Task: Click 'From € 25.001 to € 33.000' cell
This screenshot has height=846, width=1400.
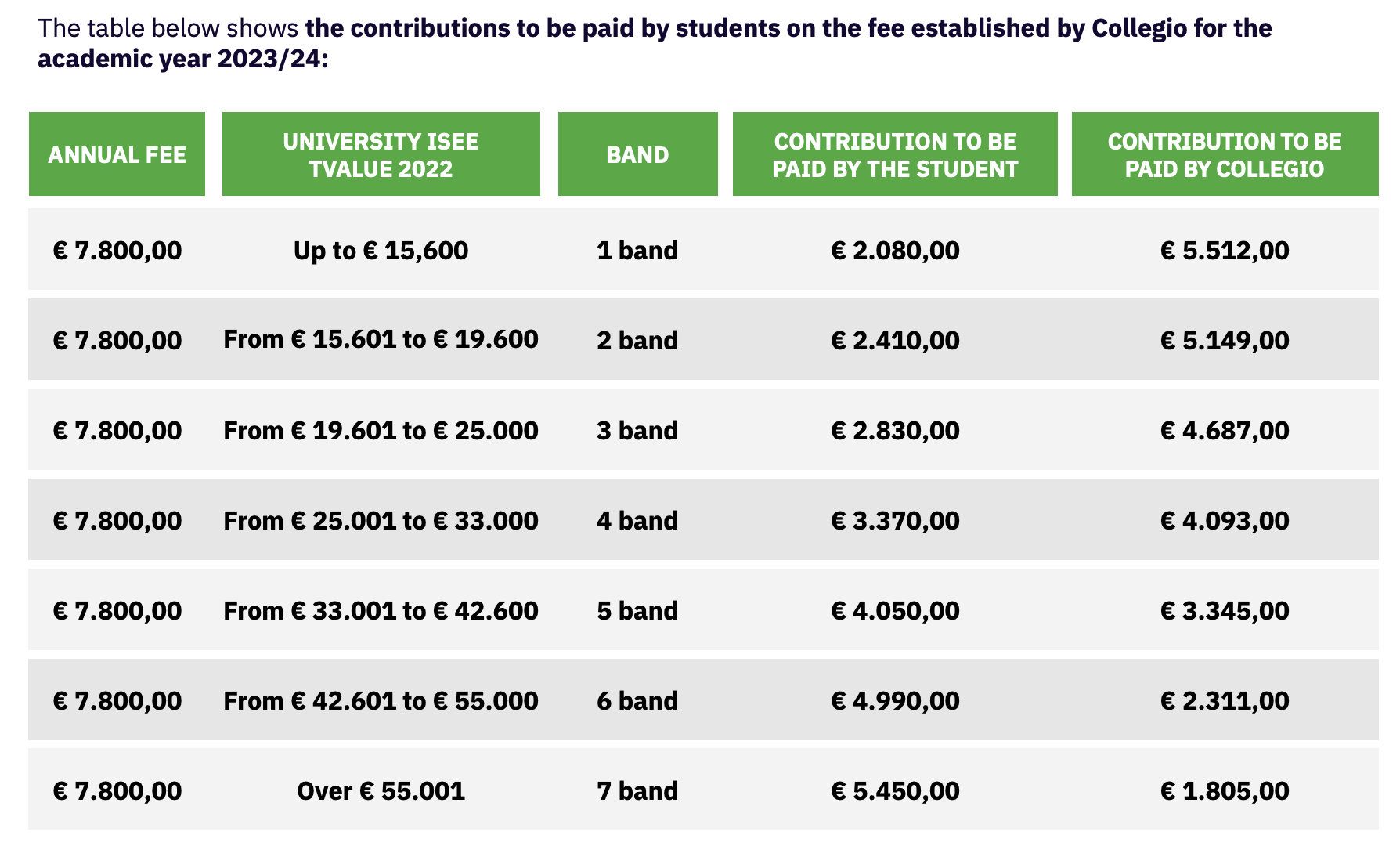Action: click(x=381, y=520)
